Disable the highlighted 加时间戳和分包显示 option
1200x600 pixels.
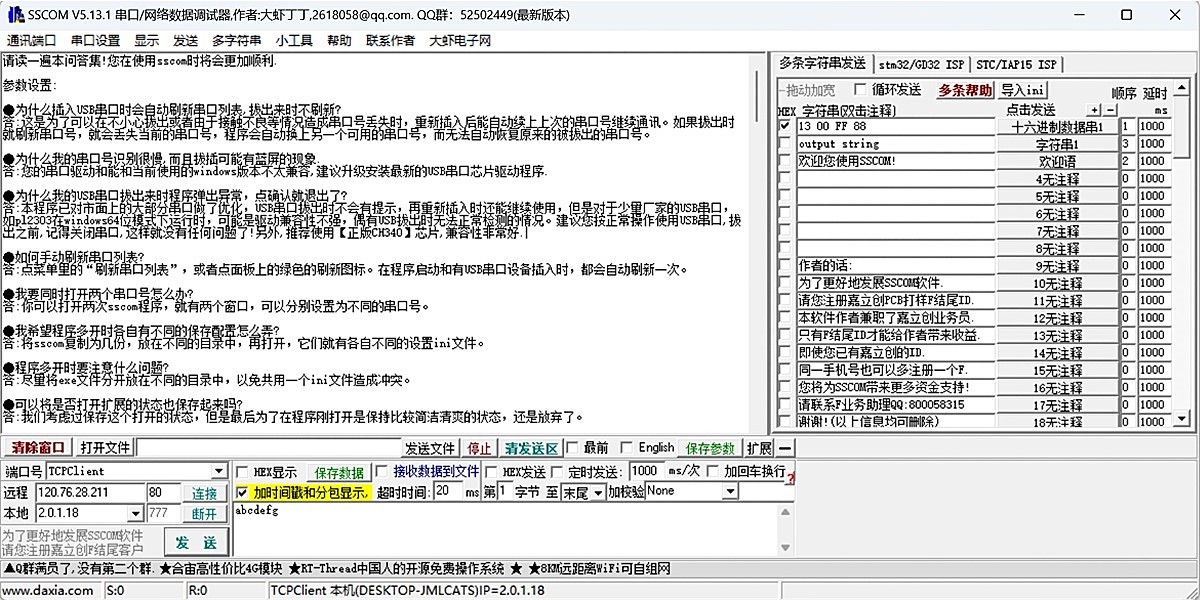point(243,493)
